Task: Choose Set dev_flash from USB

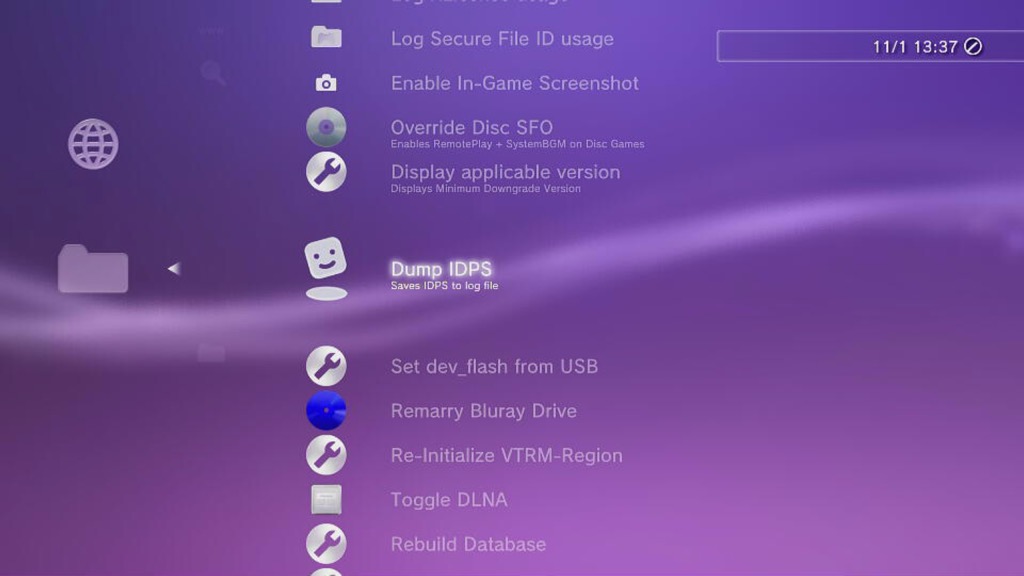Action: (494, 366)
